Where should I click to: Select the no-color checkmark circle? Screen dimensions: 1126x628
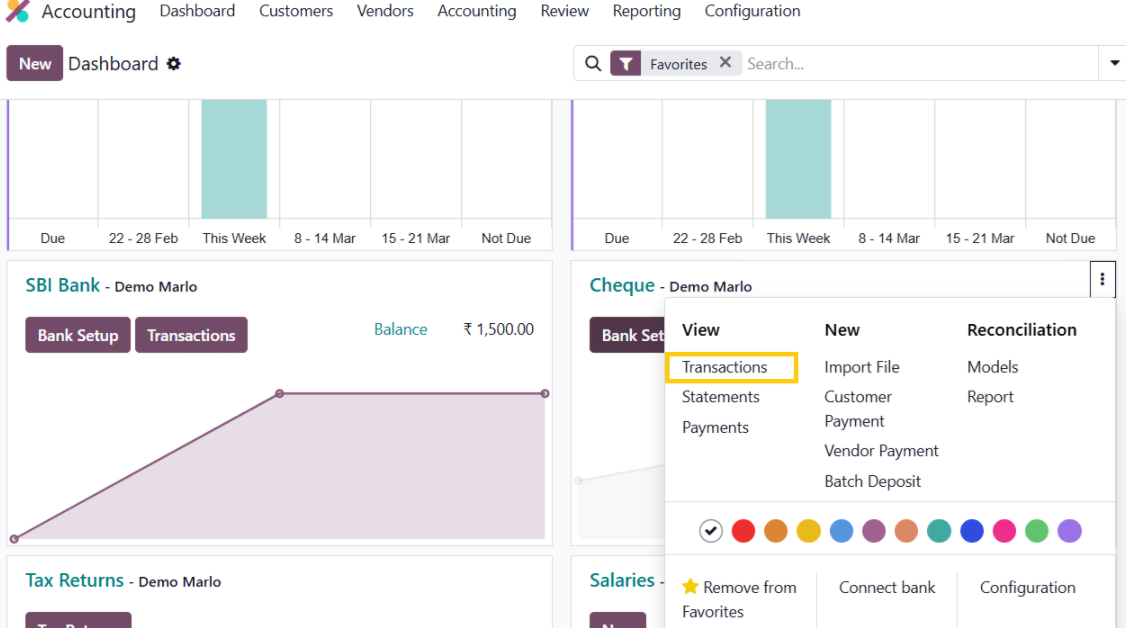coord(711,531)
